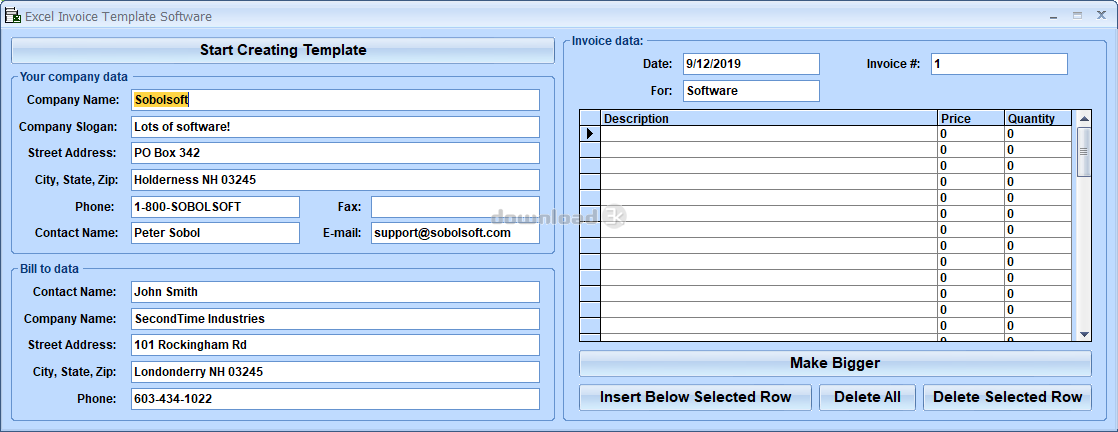Viewport: 1118px width, 432px height.
Task: Click the app icon in title bar
Action: [x=13, y=16]
